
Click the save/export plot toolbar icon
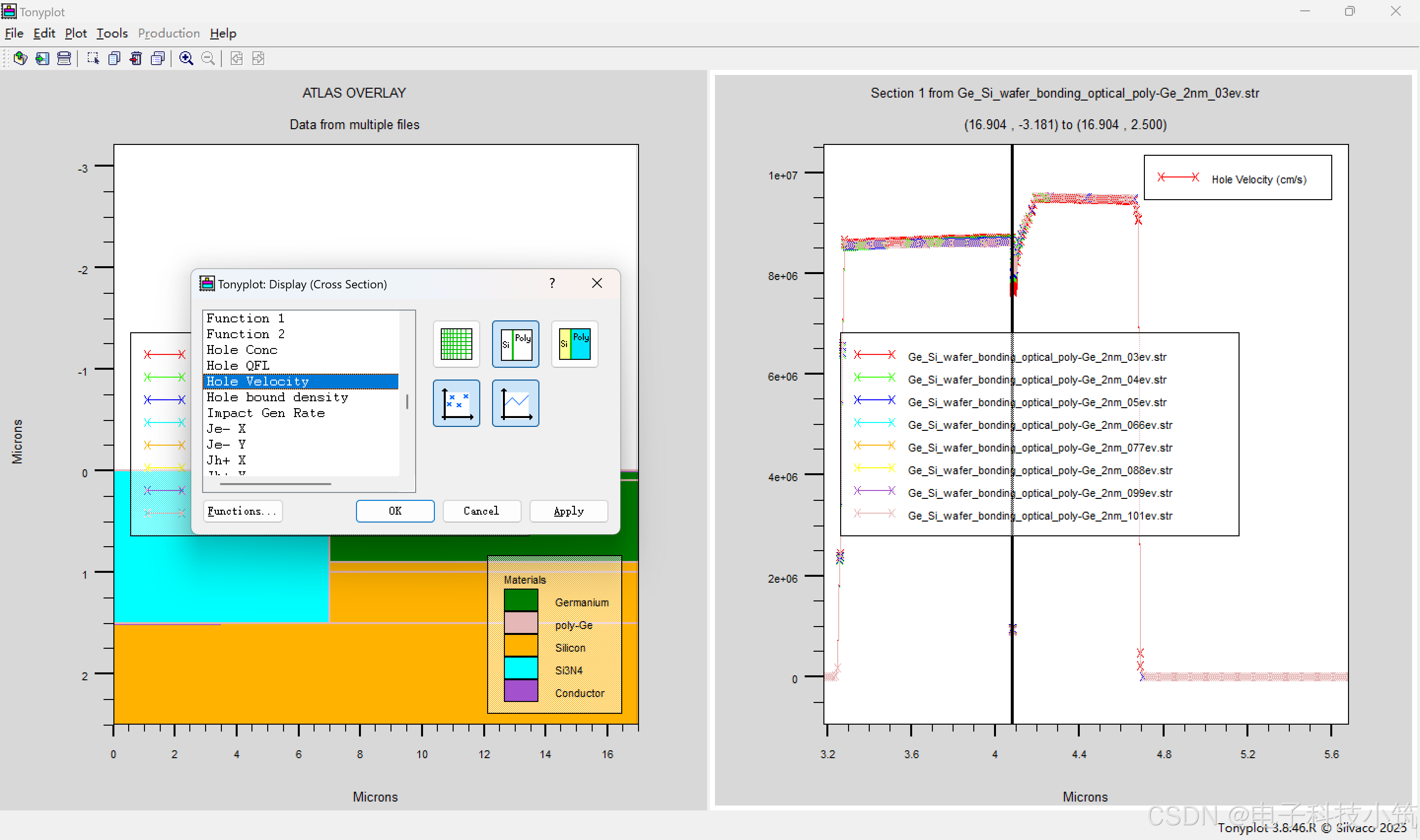point(42,58)
